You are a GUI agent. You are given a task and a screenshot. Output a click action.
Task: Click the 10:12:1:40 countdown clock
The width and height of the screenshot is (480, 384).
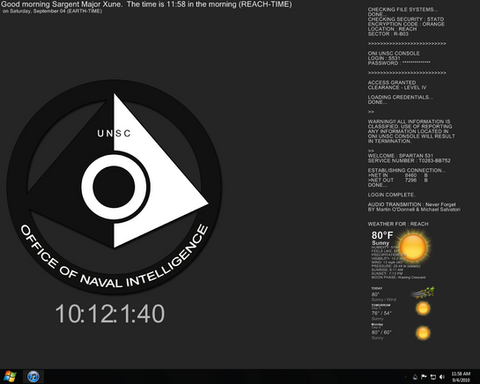[x=110, y=314]
